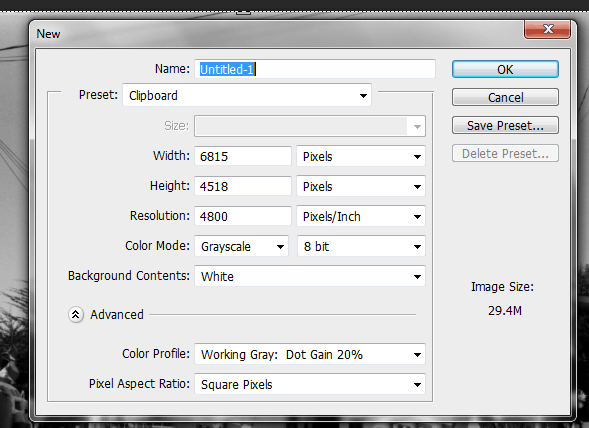Click the OK button
Screen dimensions: 589x428
pyautogui.click(x=505, y=70)
